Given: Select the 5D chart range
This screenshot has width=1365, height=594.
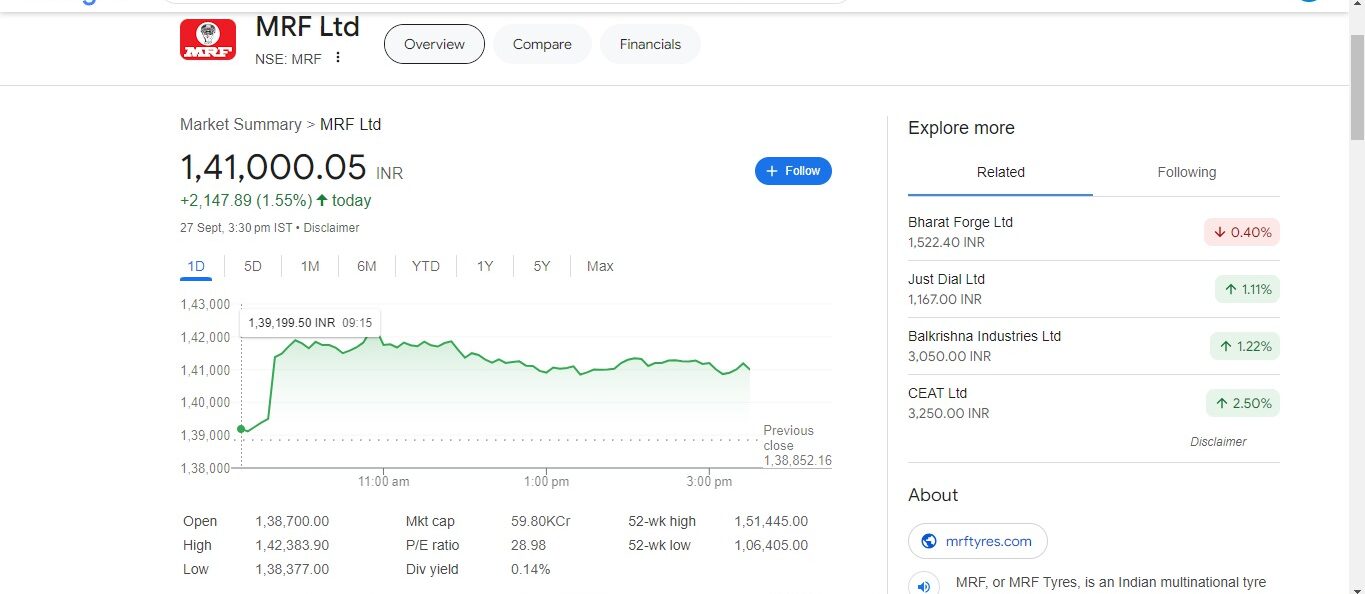Looking at the screenshot, I should coord(253,266).
